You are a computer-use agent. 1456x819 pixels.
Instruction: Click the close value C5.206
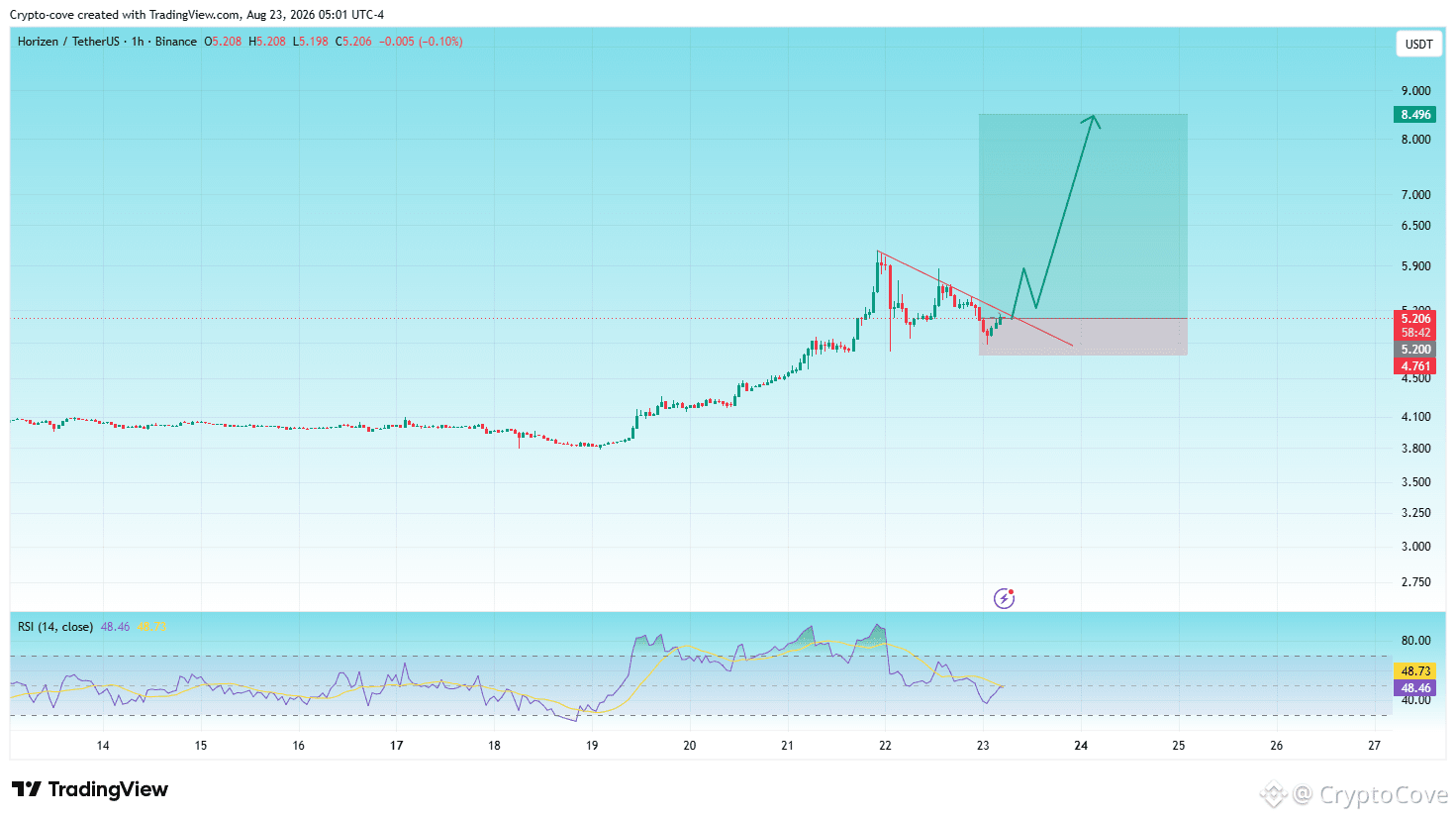353,42
